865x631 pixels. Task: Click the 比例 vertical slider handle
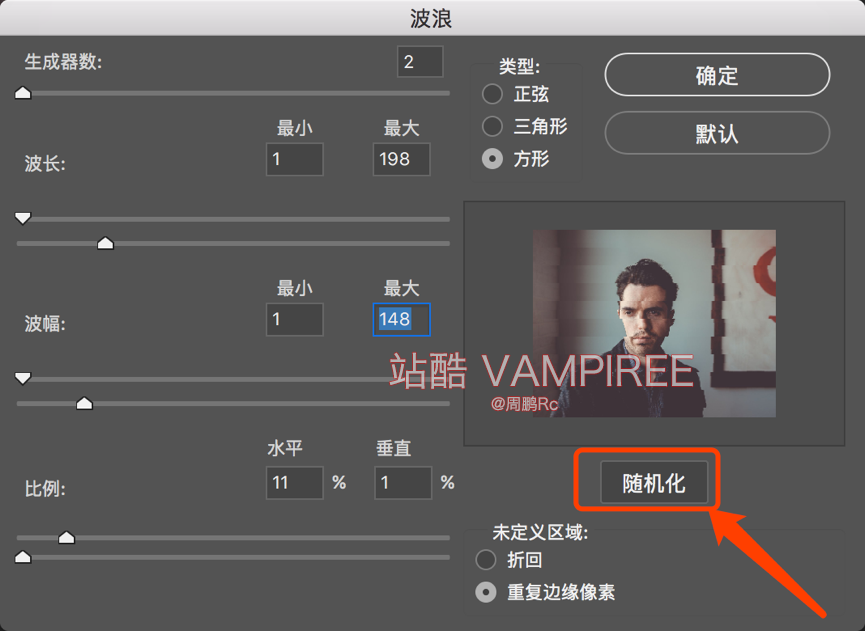pos(23,557)
